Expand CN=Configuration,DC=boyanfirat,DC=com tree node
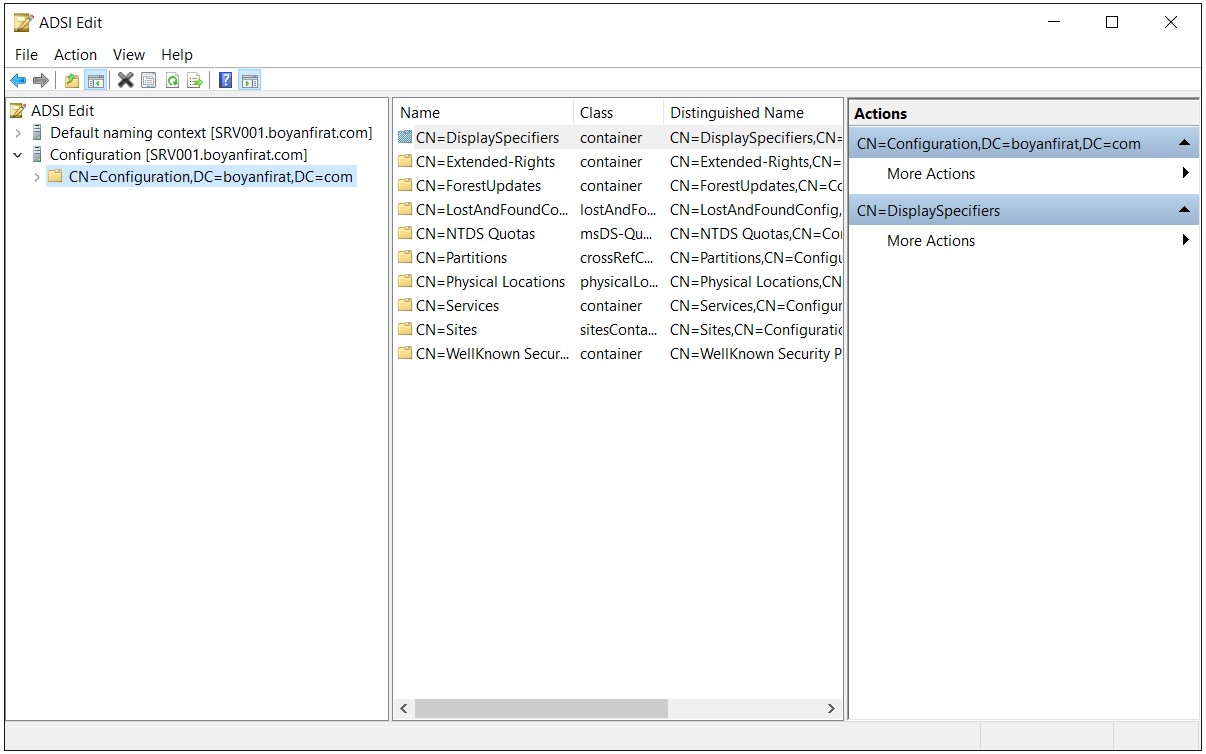Screen dimensions: 1206x754 [37, 177]
